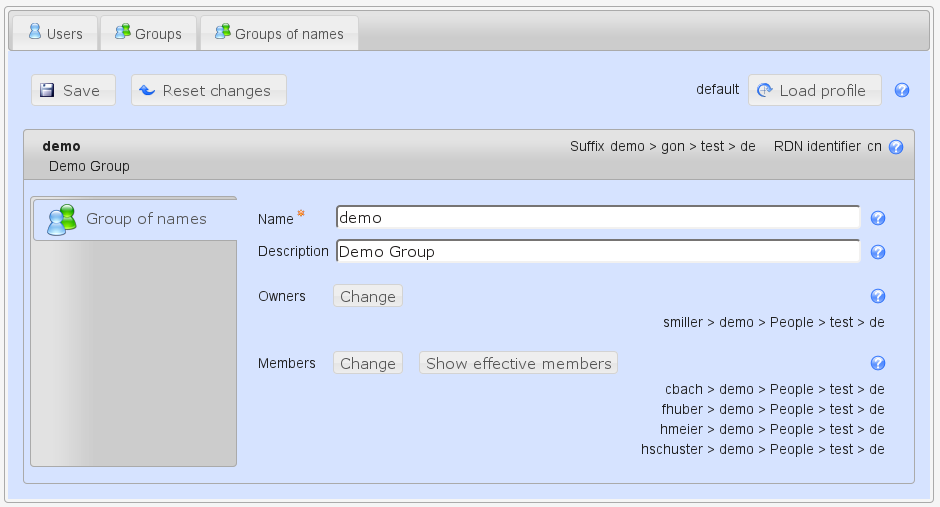Load the default profile
The height and width of the screenshot is (507, 940).
[813, 90]
